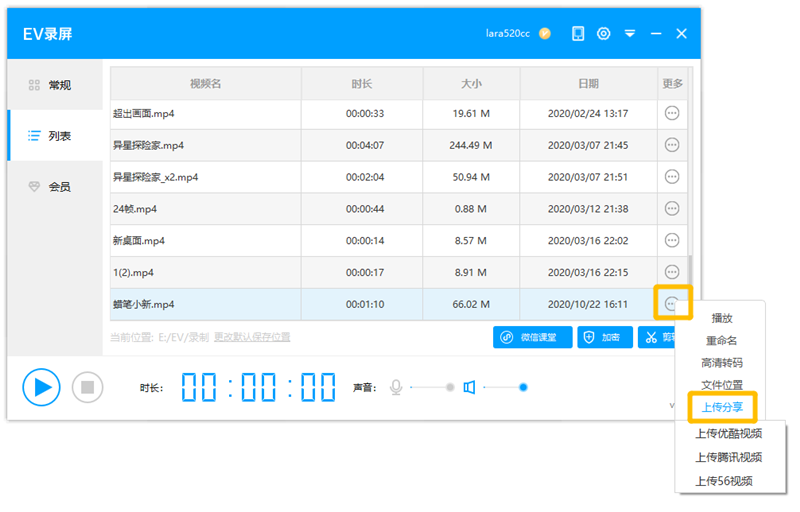800x512 pixels.
Task: Select the 异星探险家_x2.mp4 file name
Action: click(155, 177)
